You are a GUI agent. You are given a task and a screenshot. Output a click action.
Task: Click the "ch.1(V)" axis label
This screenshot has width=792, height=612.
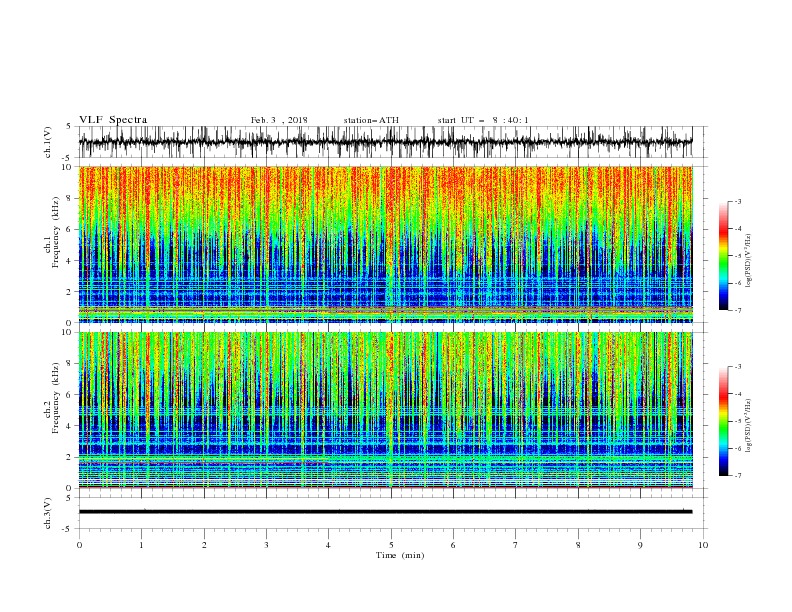[x=48, y=142]
